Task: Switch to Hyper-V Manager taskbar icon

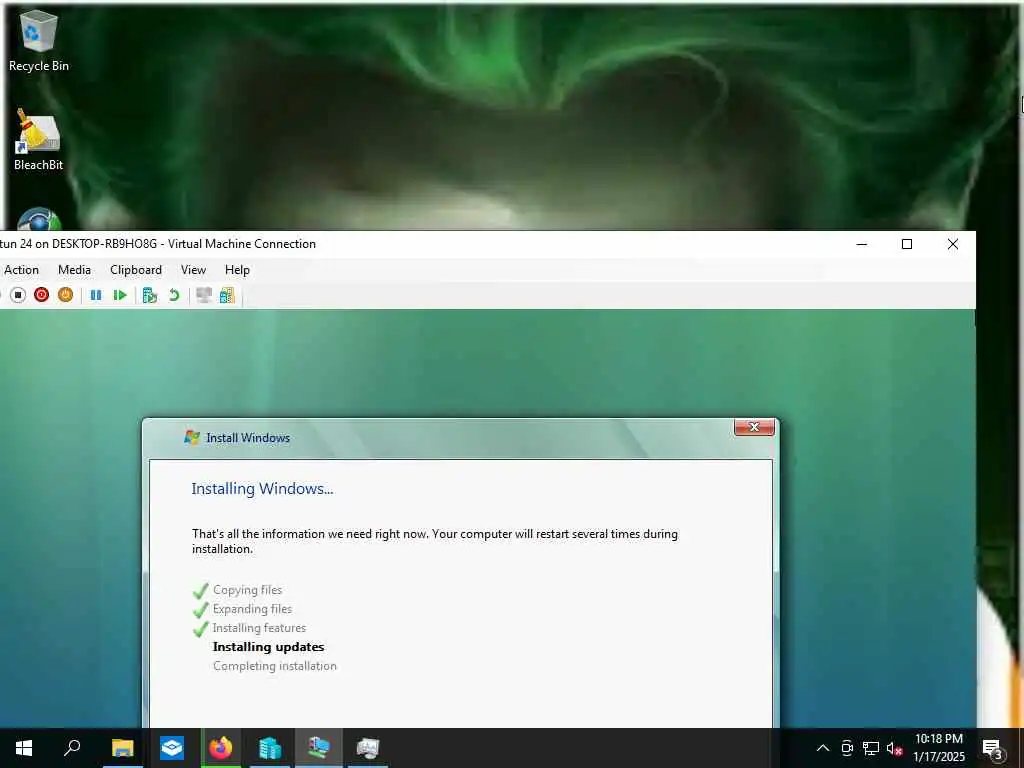Action: click(270, 748)
